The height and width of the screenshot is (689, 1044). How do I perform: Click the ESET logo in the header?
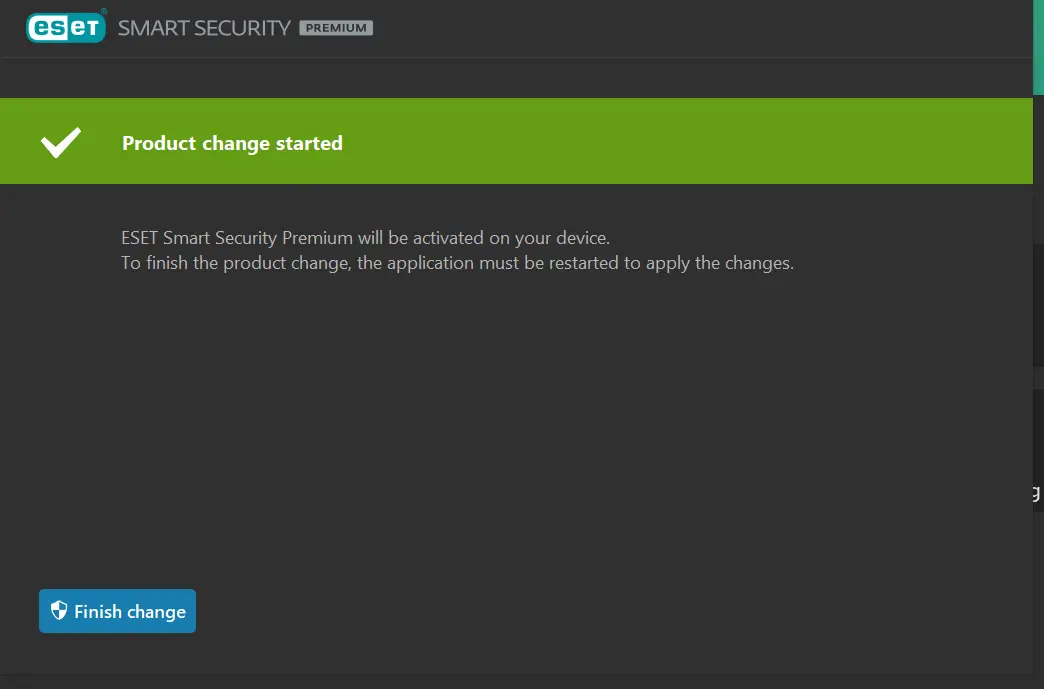tap(66, 27)
